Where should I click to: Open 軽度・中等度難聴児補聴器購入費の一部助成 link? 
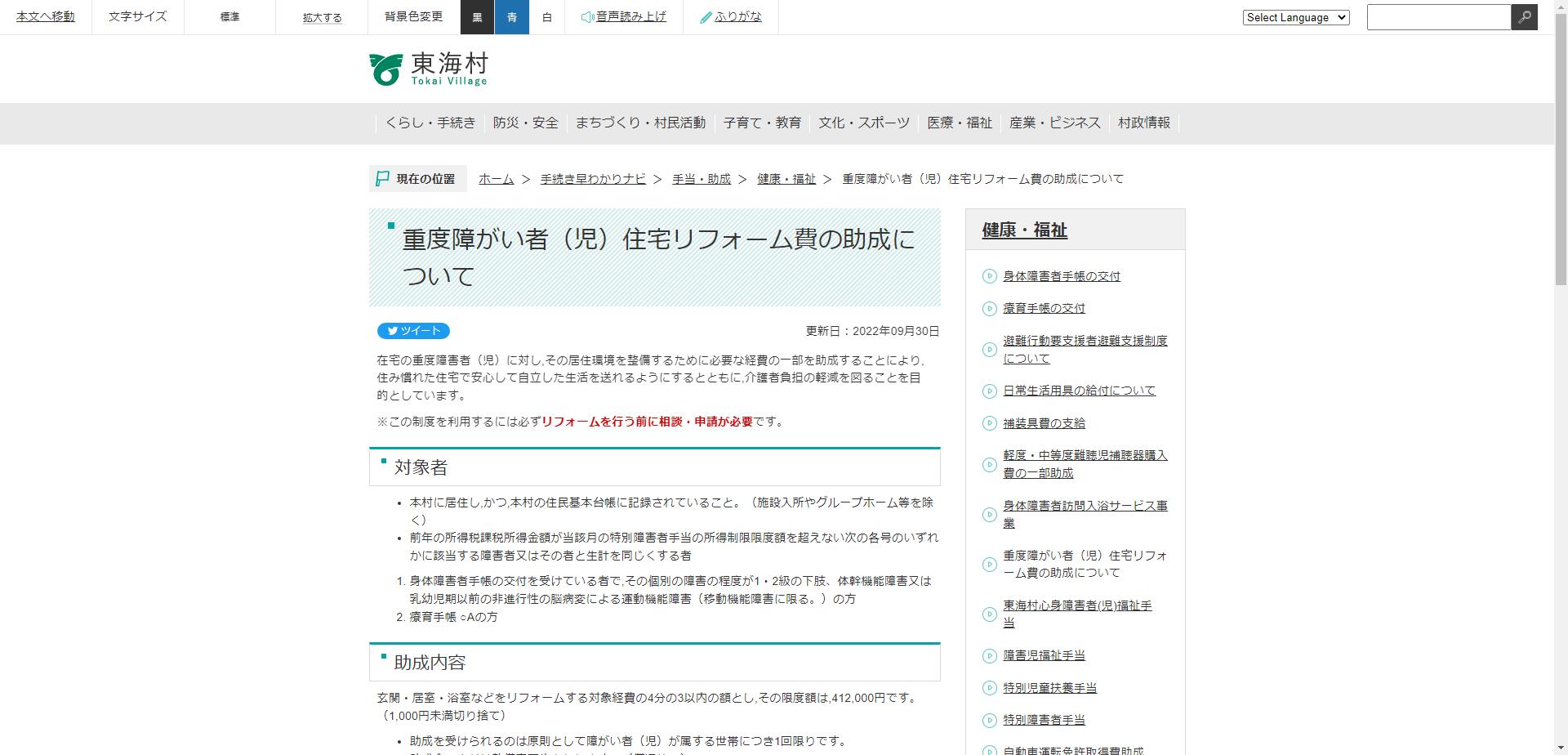(x=1085, y=464)
